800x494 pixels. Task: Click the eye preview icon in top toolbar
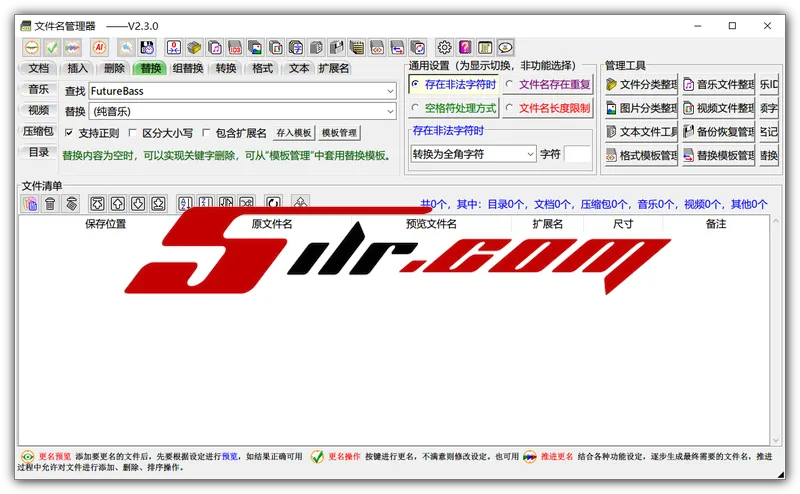[x=32, y=48]
